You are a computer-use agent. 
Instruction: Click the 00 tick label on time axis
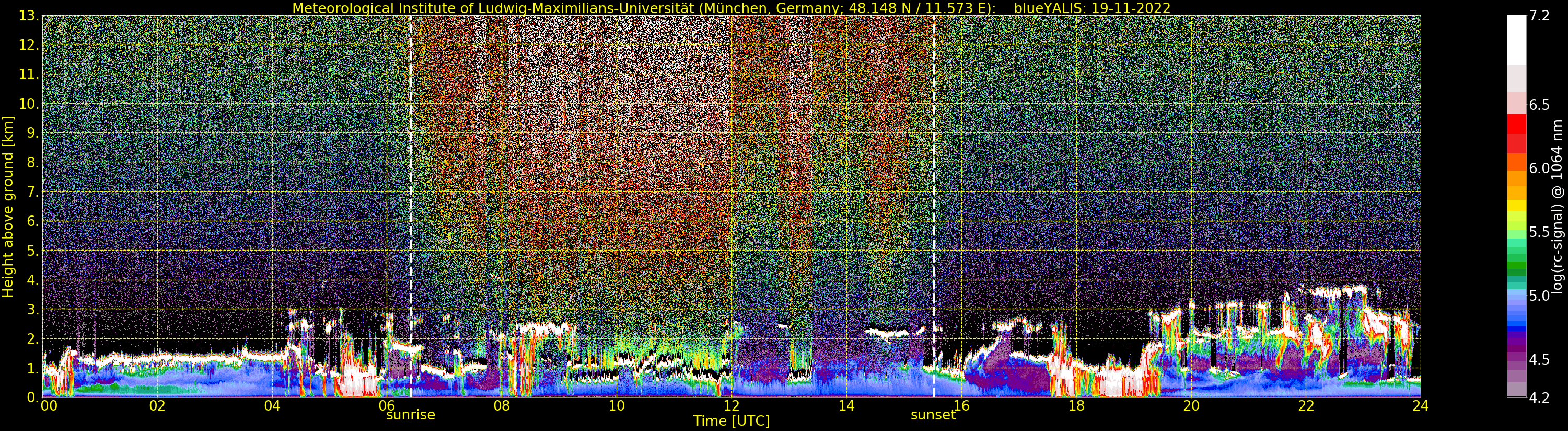[x=49, y=406]
